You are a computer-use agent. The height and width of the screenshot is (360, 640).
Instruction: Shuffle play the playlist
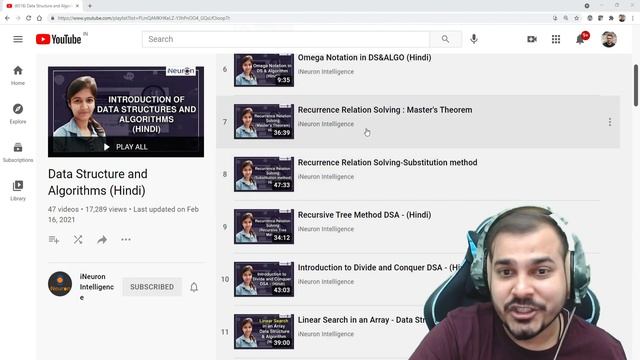tap(78, 240)
